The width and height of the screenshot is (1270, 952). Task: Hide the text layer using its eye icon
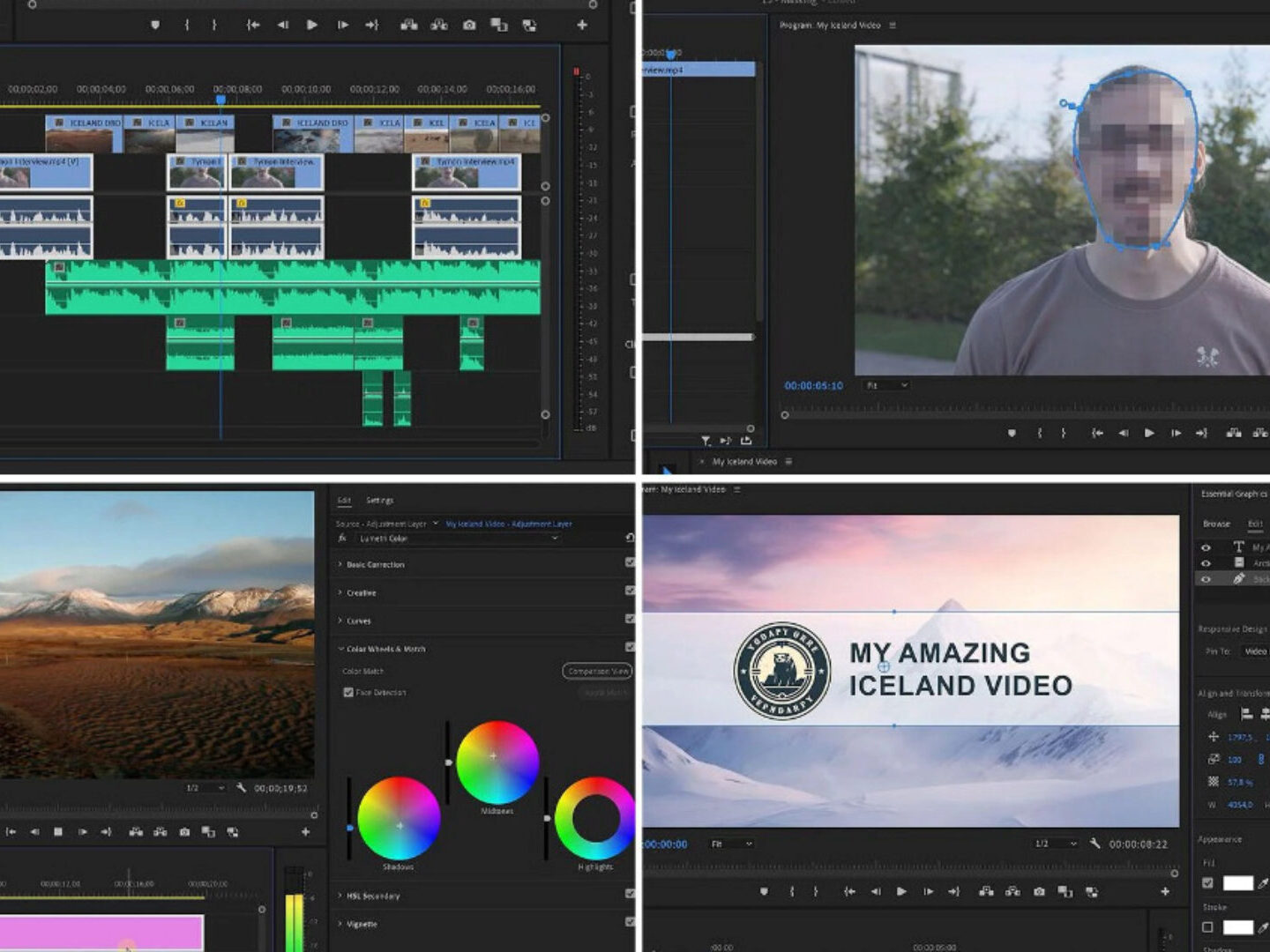(x=1206, y=547)
